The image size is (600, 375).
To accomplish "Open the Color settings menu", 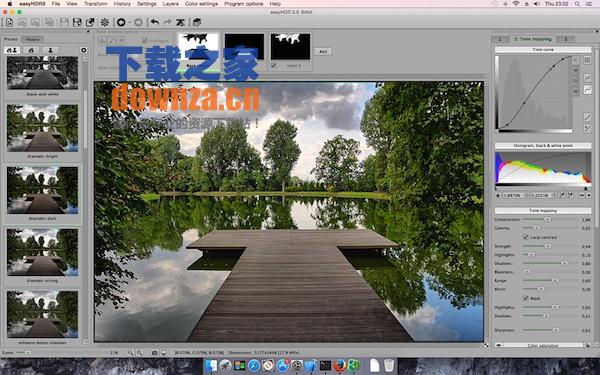I will [201, 3].
